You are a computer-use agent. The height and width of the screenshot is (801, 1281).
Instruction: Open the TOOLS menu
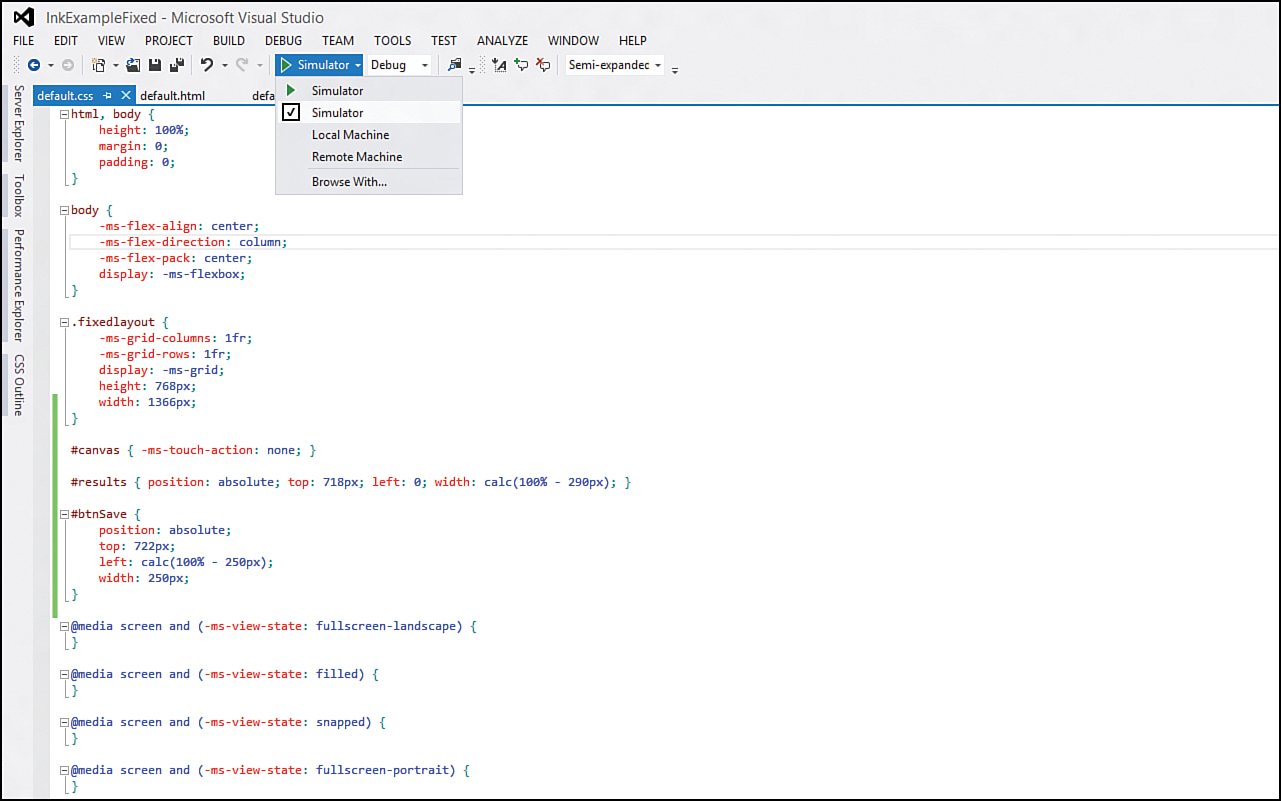coord(393,41)
